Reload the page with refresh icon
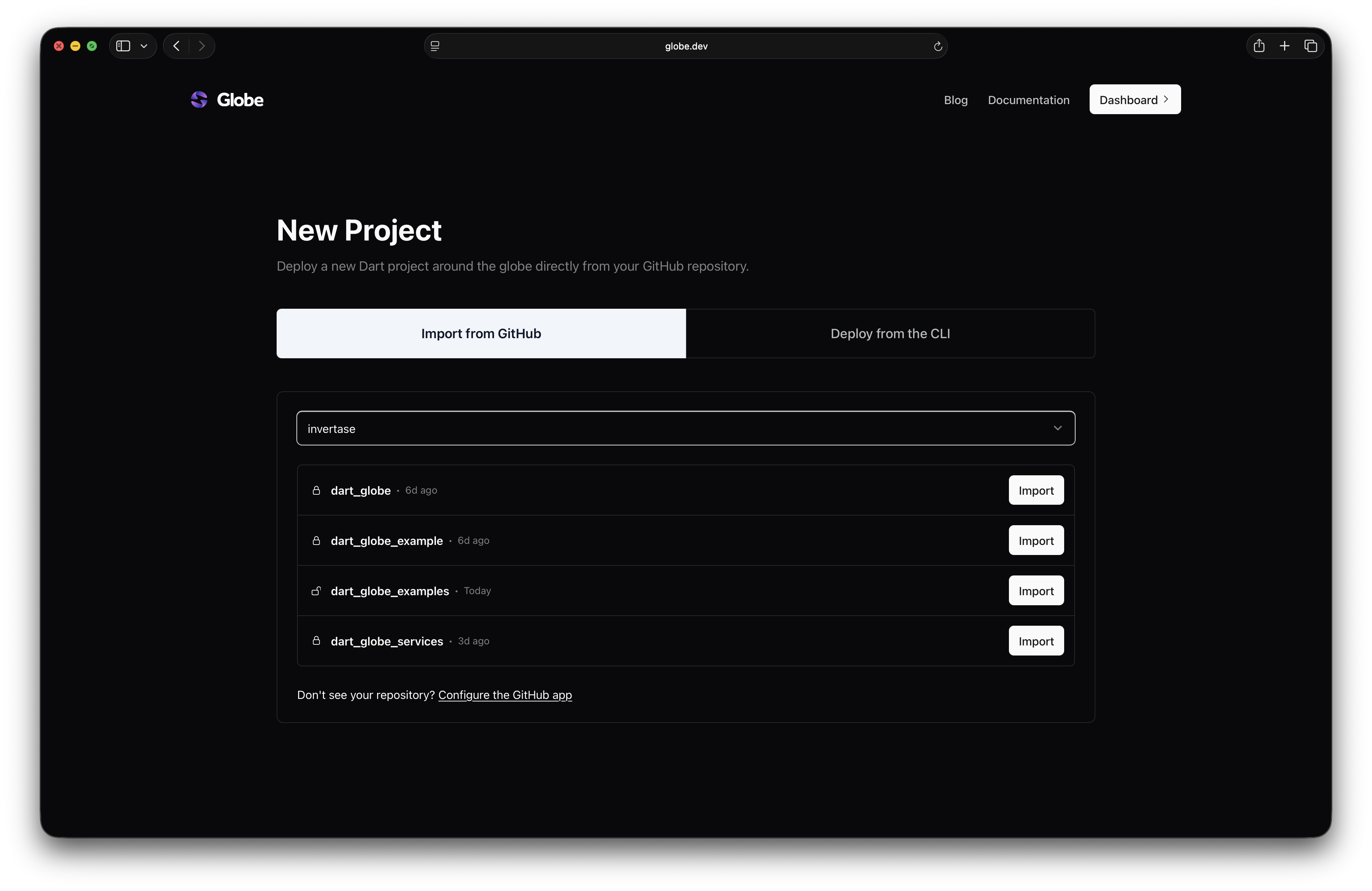Viewport: 1372px width, 891px height. pyautogui.click(x=938, y=47)
